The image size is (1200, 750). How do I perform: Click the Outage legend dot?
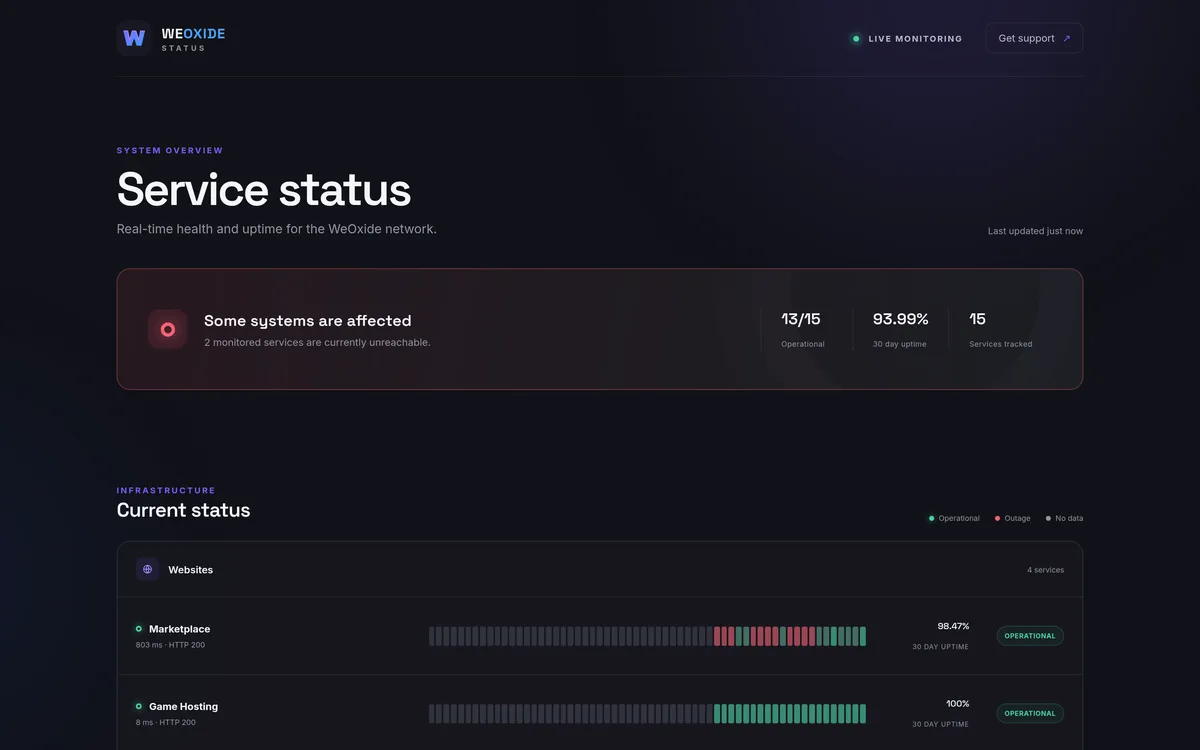(997, 518)
